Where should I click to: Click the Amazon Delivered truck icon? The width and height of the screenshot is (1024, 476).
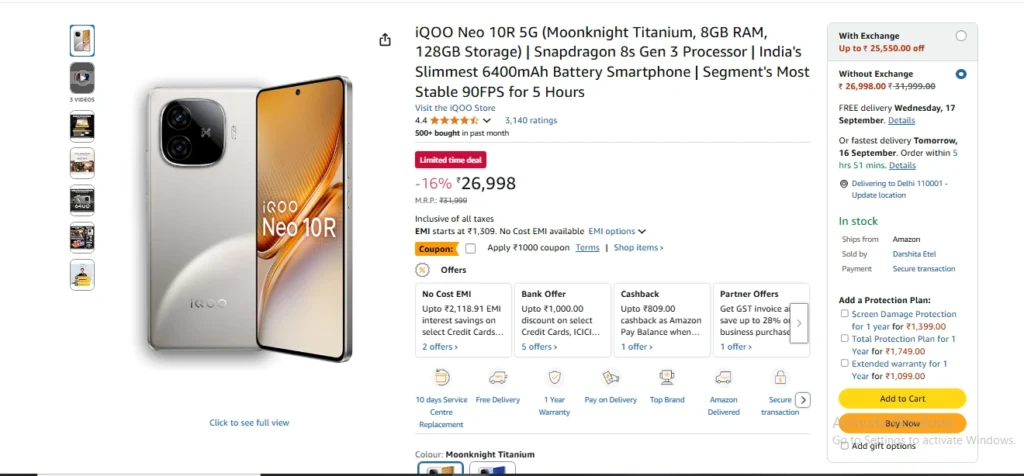tap(723, 378)
